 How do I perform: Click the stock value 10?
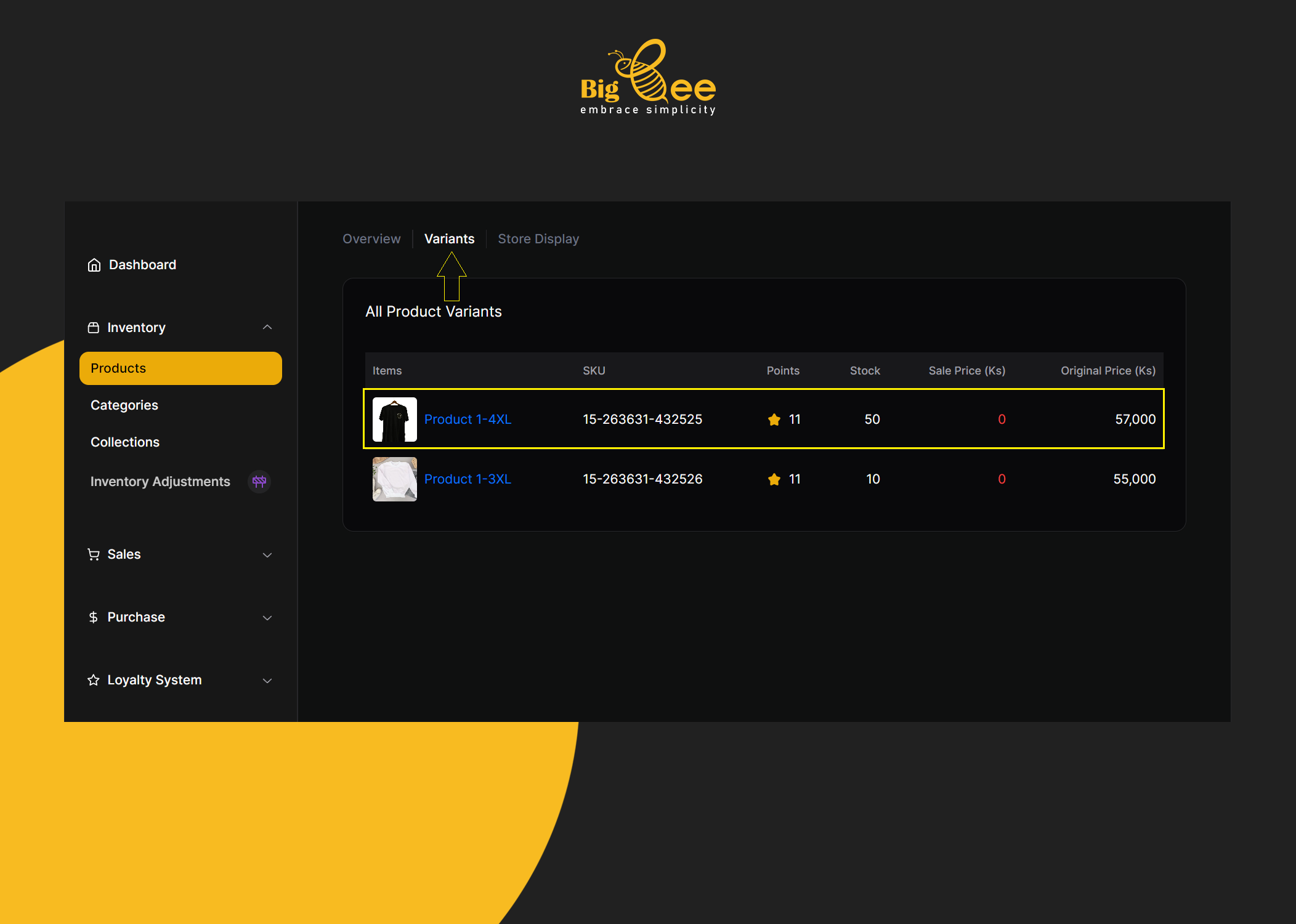[x=873, y=479]
